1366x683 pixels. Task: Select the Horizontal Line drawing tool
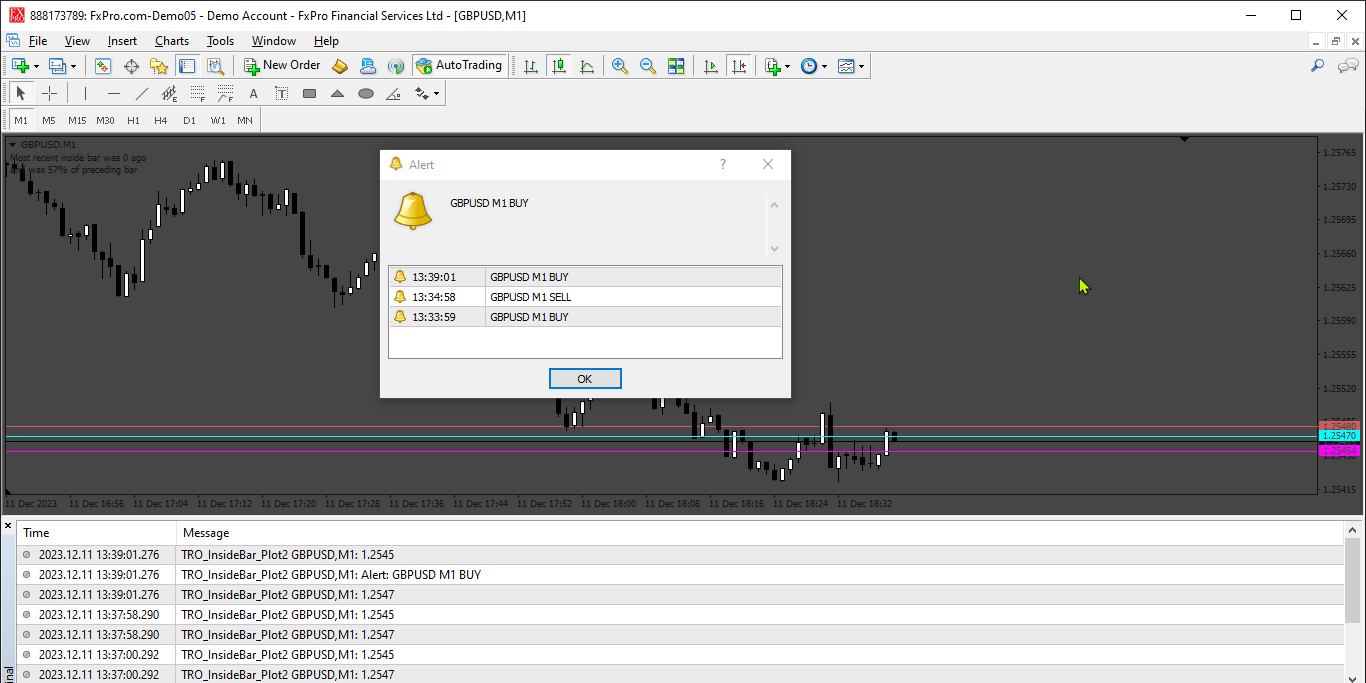coord(114,93)
